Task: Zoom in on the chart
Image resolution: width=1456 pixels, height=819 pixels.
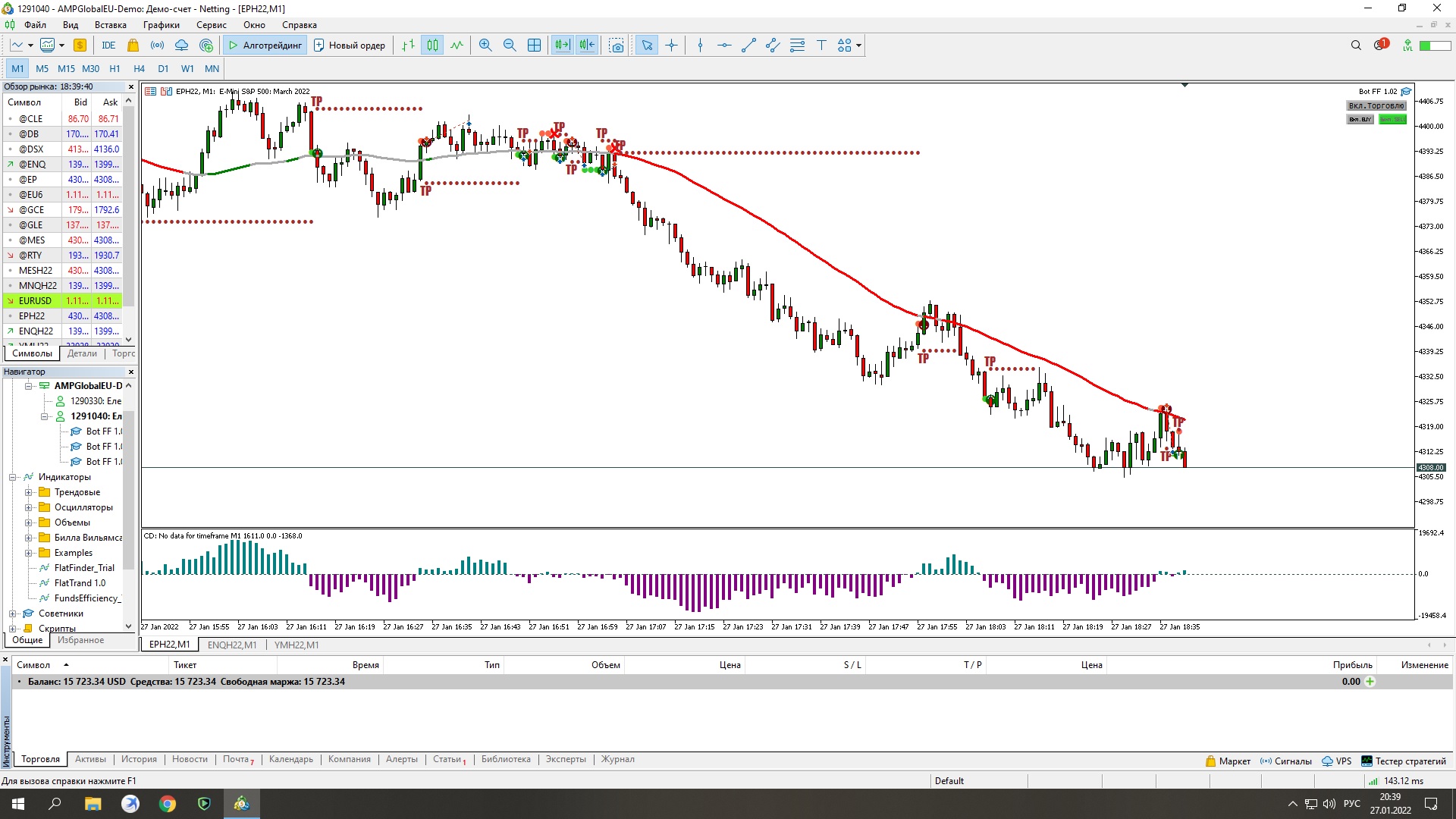Action: pyautogui.click(x=485, y=45)
